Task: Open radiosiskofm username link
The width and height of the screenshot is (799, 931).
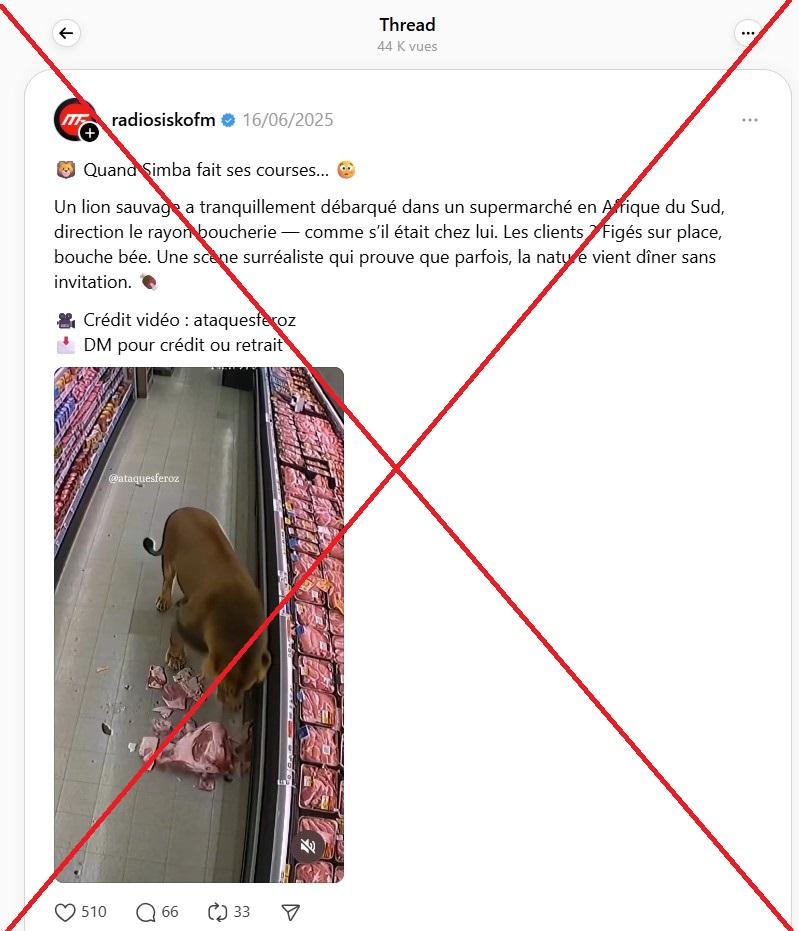Action: coord(163,120)
